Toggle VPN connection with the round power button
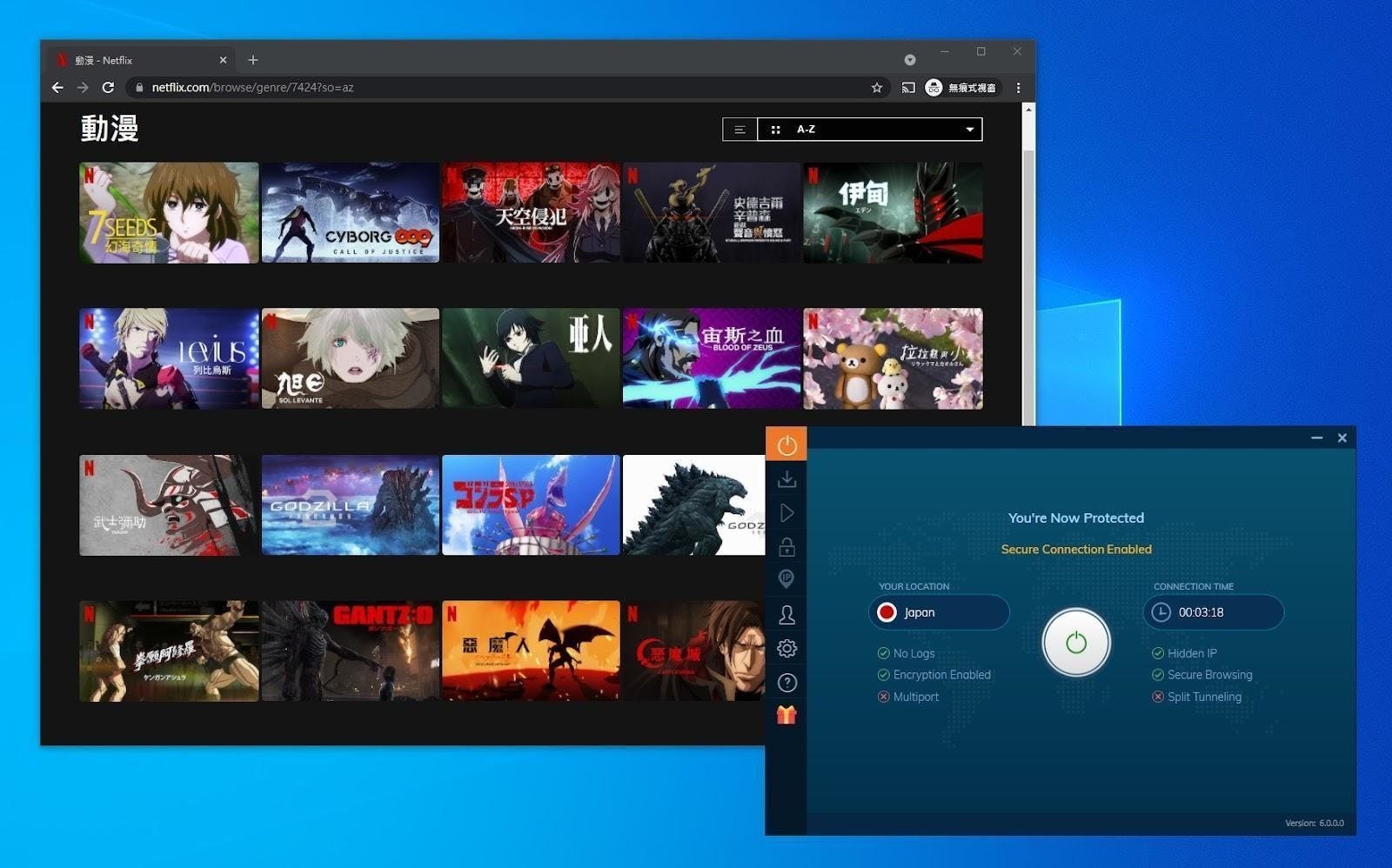1392x868 pixels. click(x=1076, y=643)
